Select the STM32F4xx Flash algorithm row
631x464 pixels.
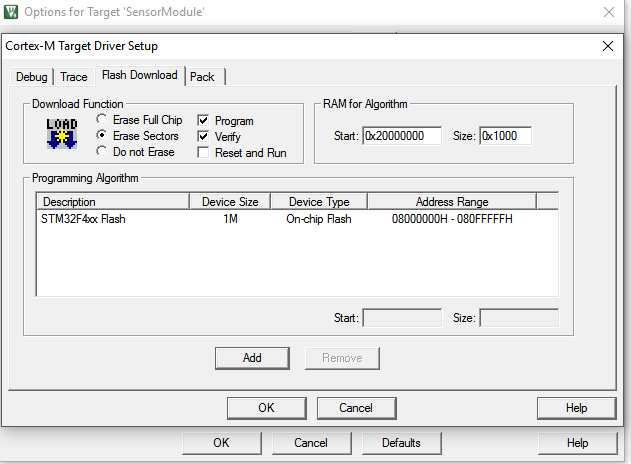coord(297,219)
